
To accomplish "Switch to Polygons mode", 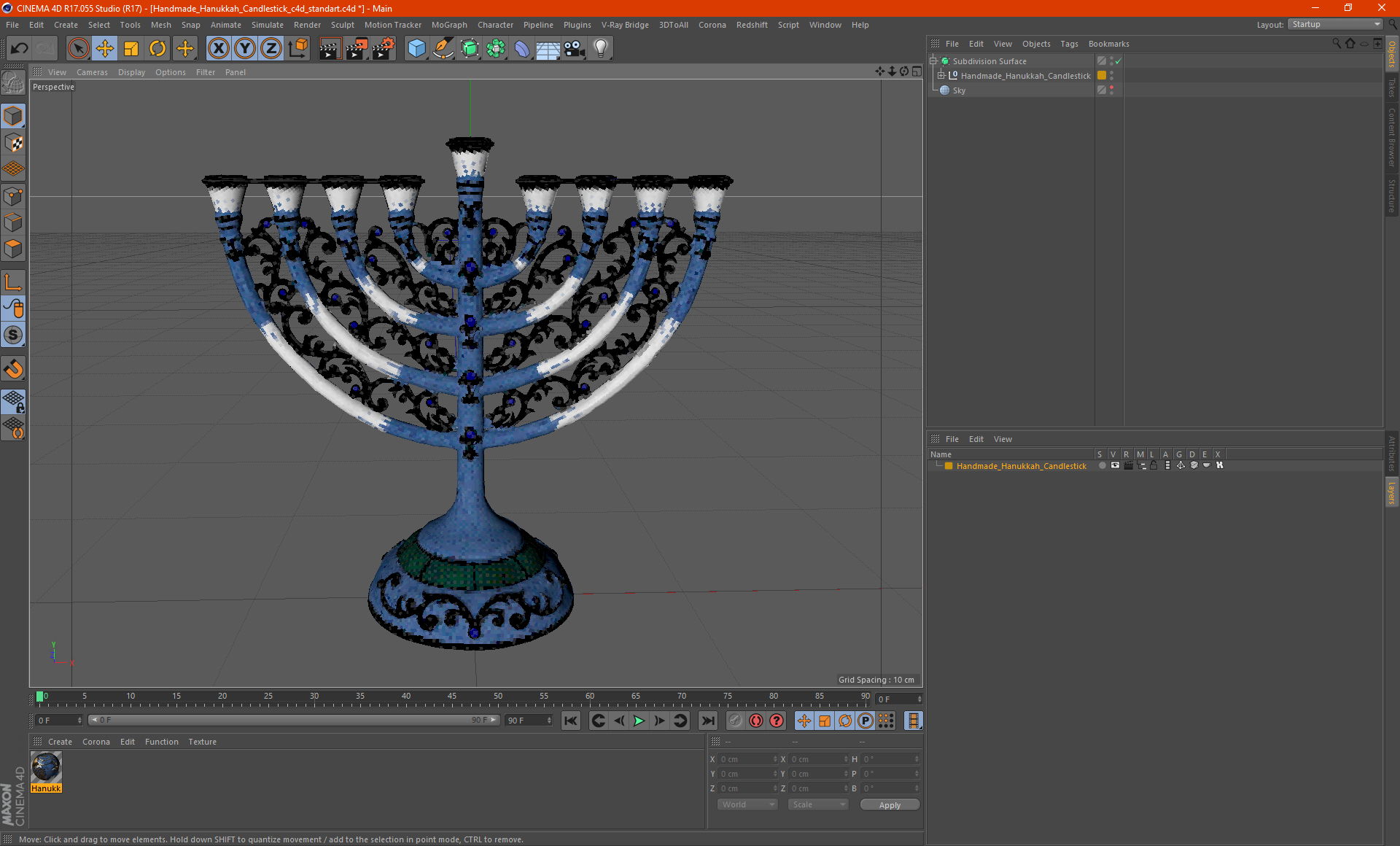I will click(13, 249).
